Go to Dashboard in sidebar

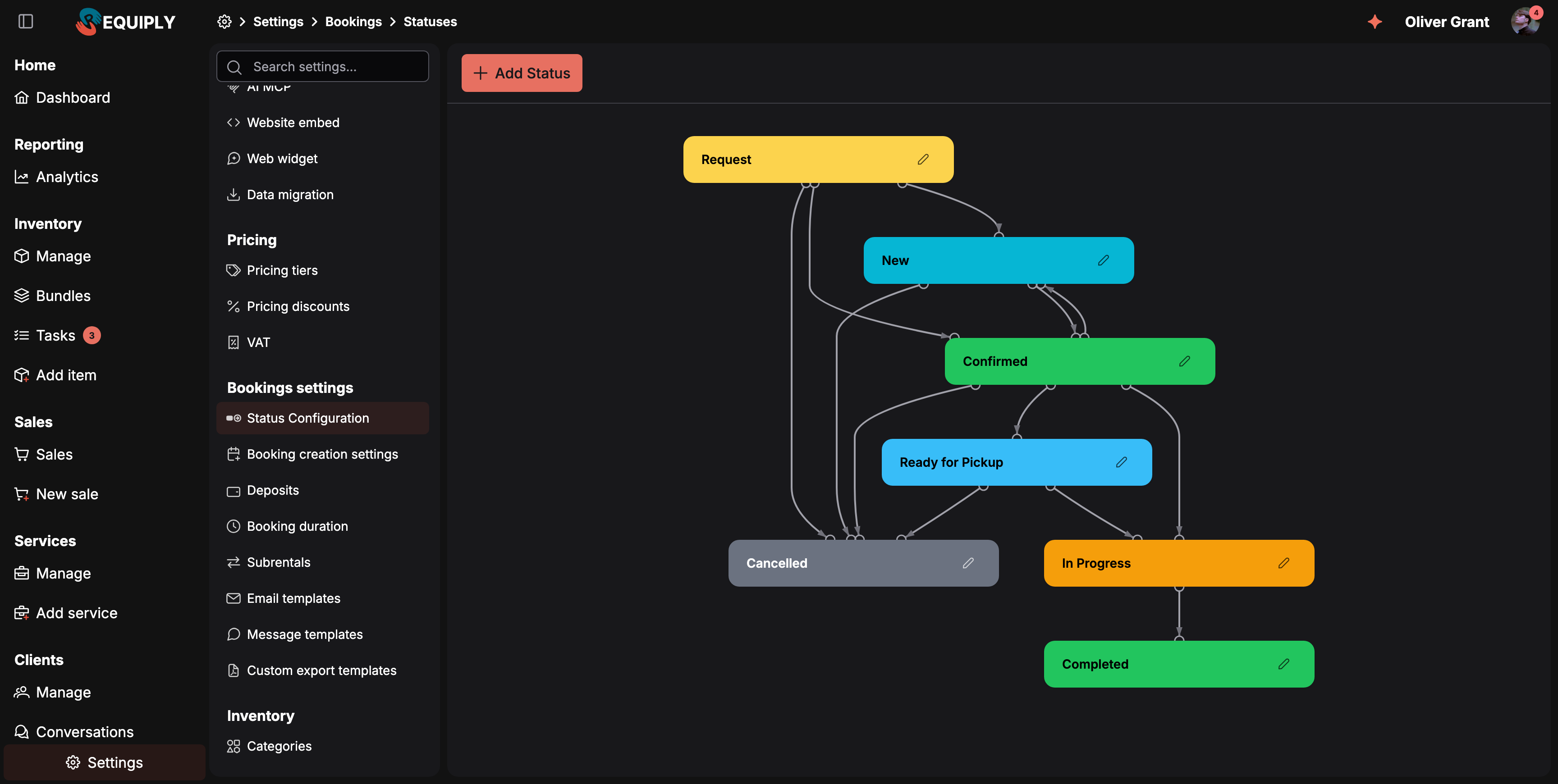point(62,97)
